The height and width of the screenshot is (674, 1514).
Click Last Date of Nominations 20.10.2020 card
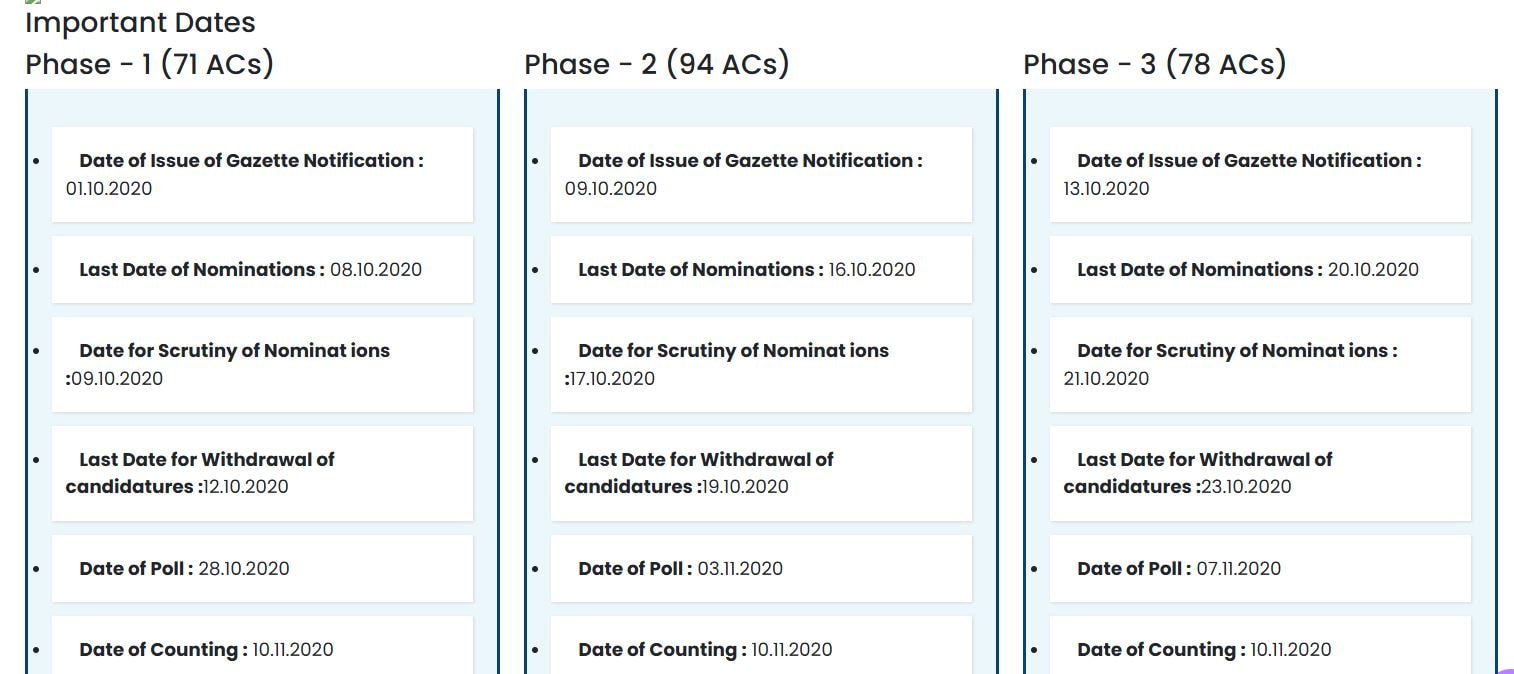[x=1259, y=269]
